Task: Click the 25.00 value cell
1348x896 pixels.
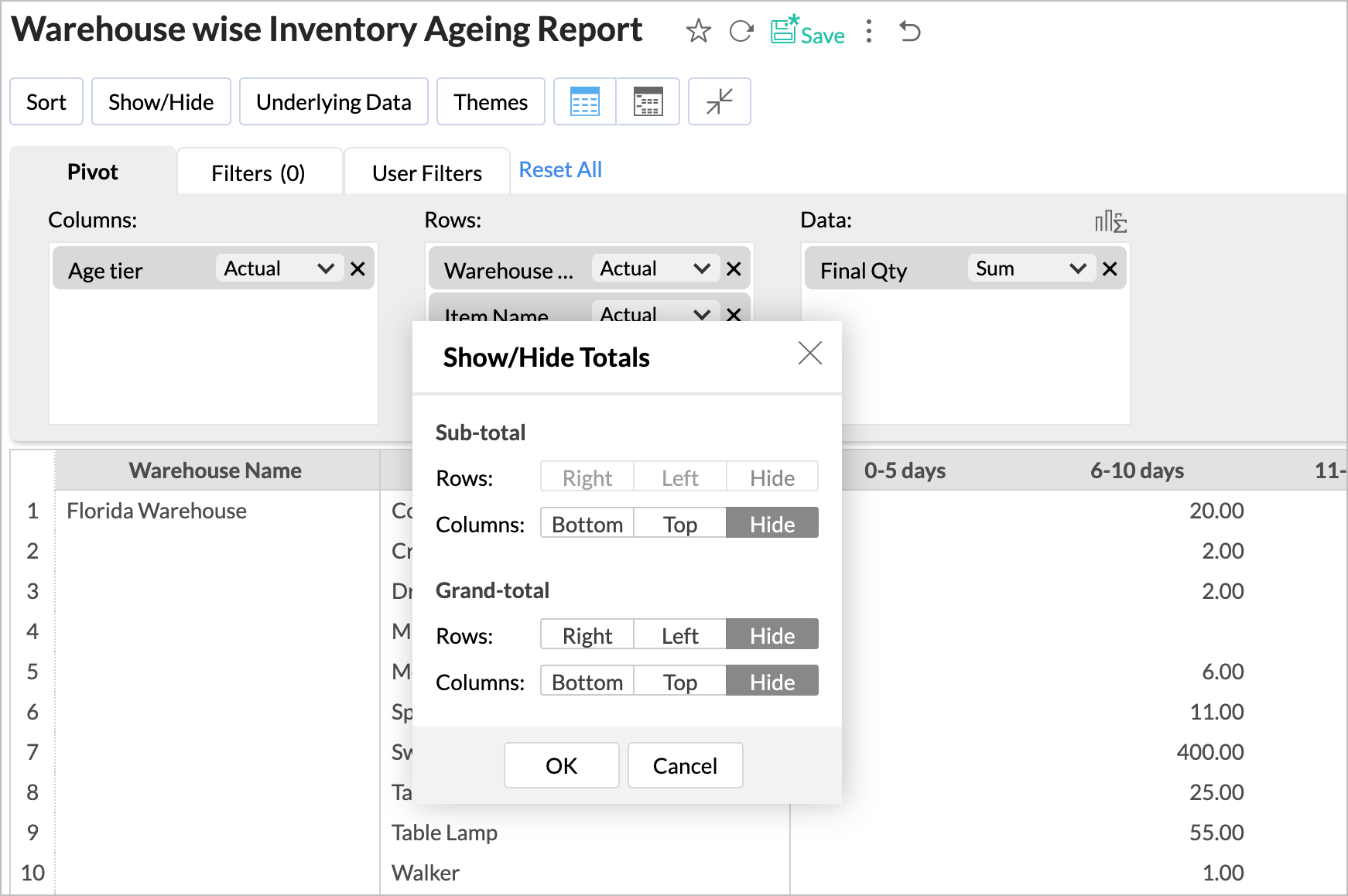Action: [x=1216, y=792]
